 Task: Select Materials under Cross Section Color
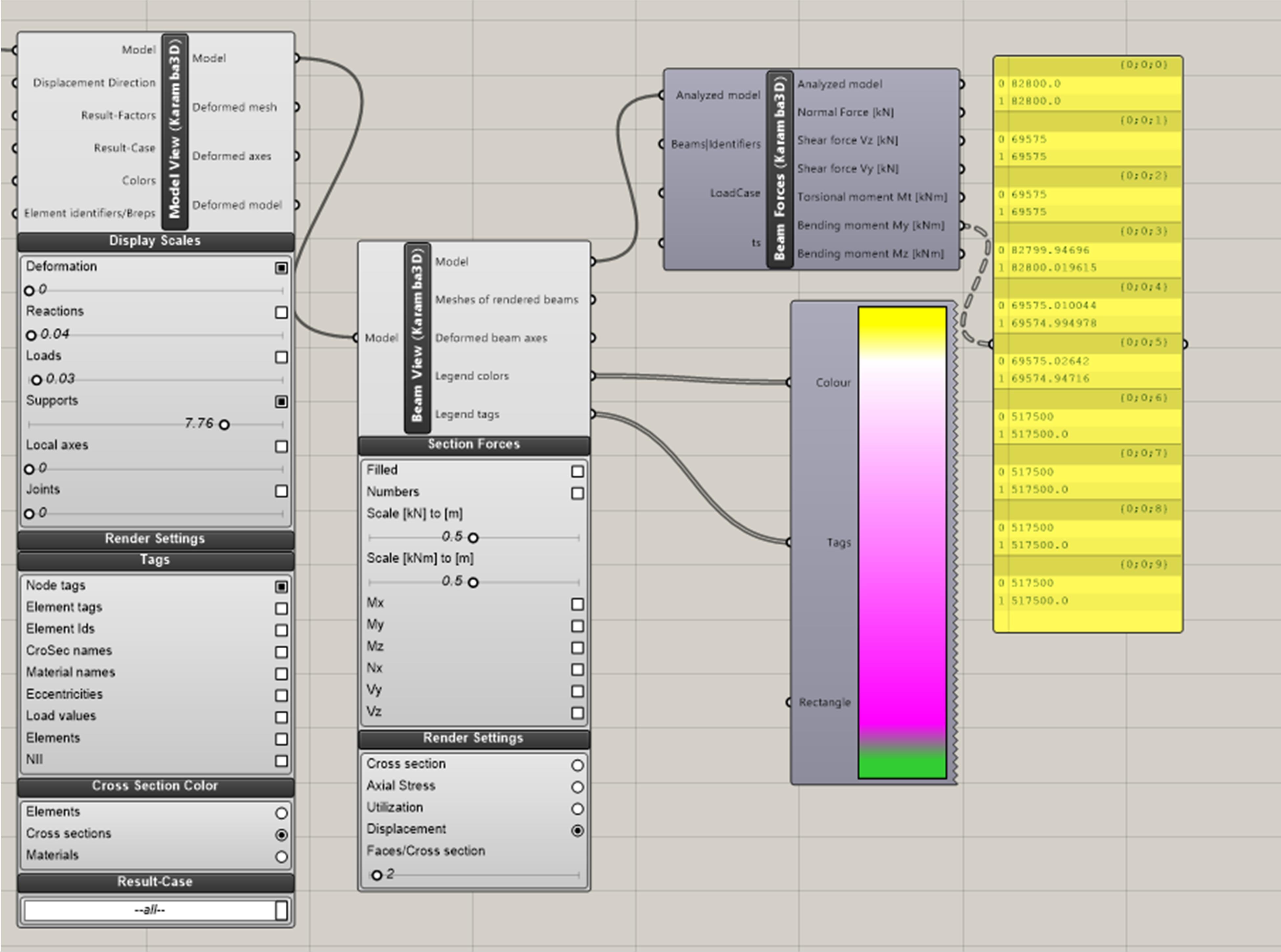[281, 856]
